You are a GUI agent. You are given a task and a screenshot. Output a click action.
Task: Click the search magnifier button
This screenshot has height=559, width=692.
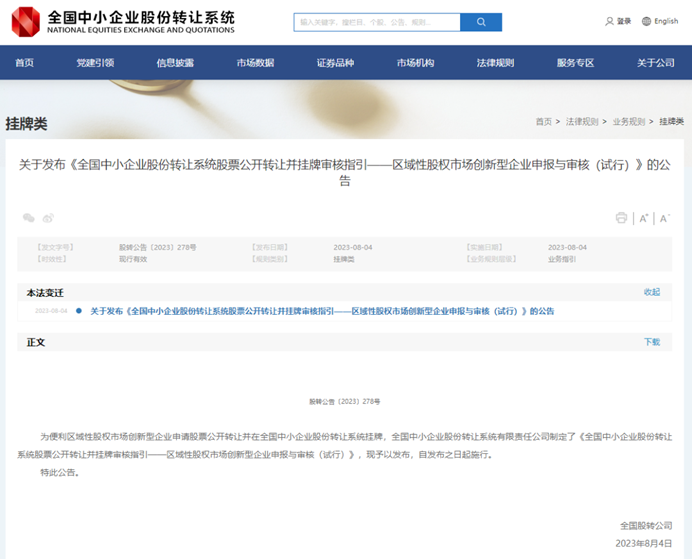[481, 22]
